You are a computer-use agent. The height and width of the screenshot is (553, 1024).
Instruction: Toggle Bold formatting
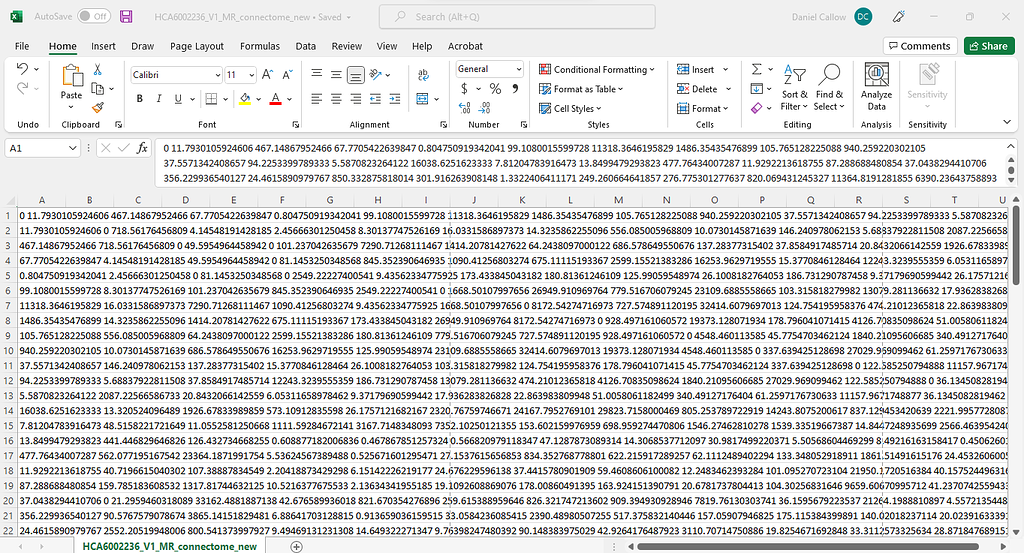click(138, 99)
